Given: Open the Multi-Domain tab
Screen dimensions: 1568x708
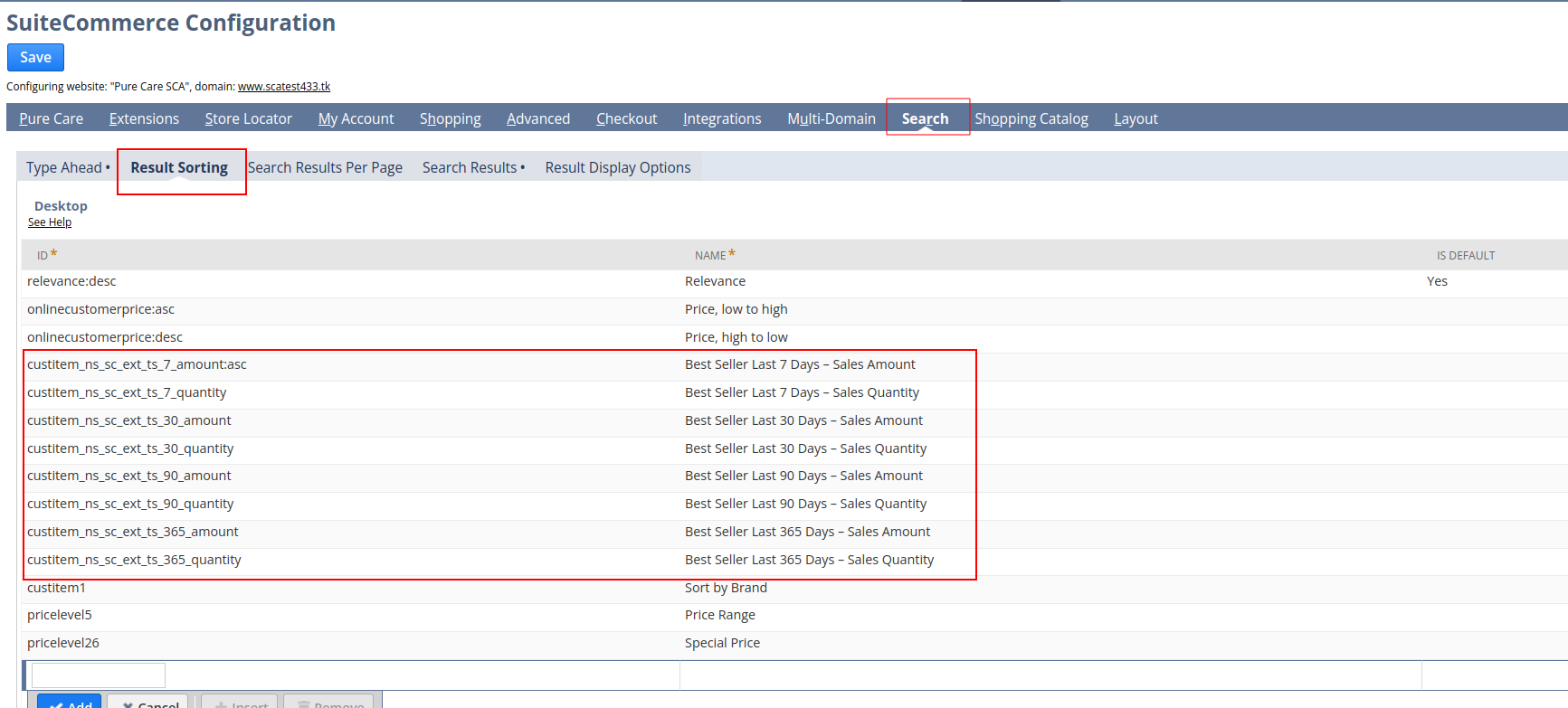Looking at the screenshot, I should (x=831, y=118).
